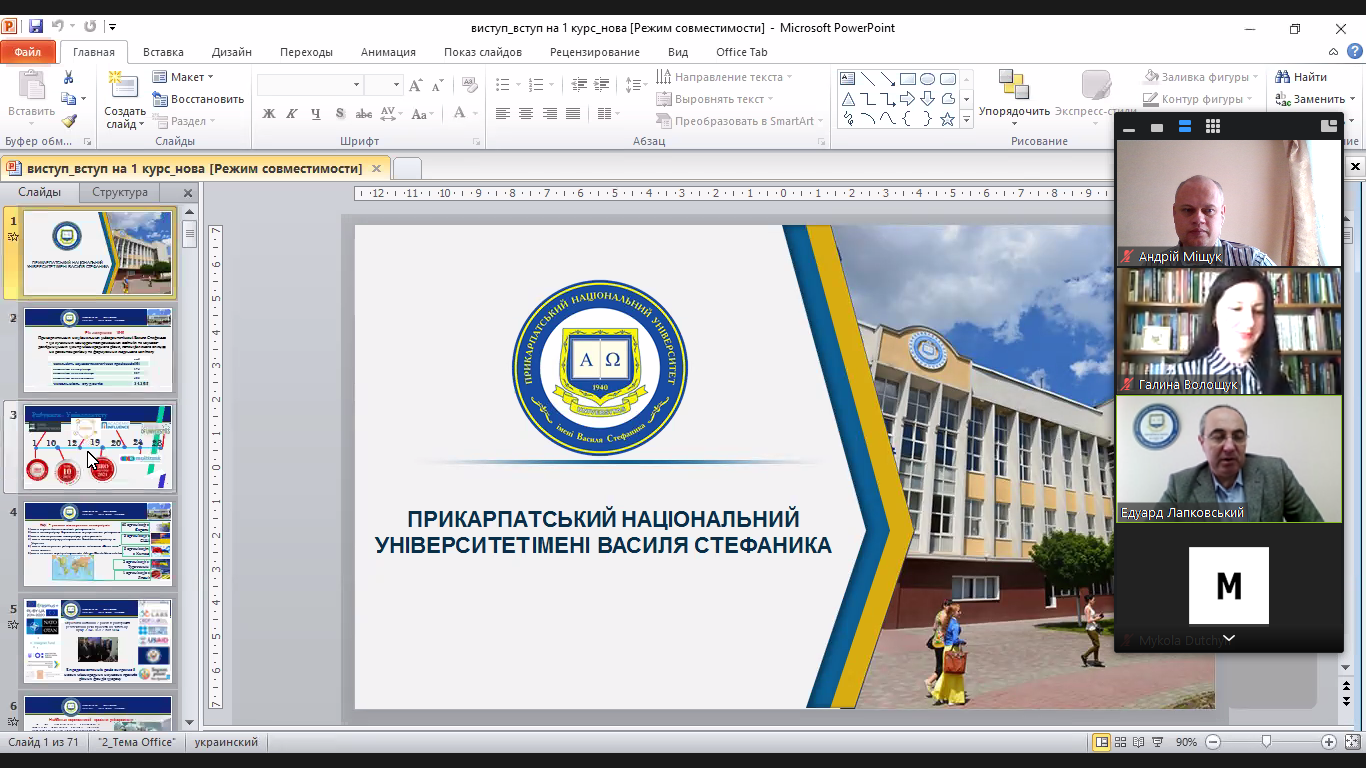Select the Format Painter brush icon
The width and height of the screenshot is (1366, 768).
tap(68, 121)
